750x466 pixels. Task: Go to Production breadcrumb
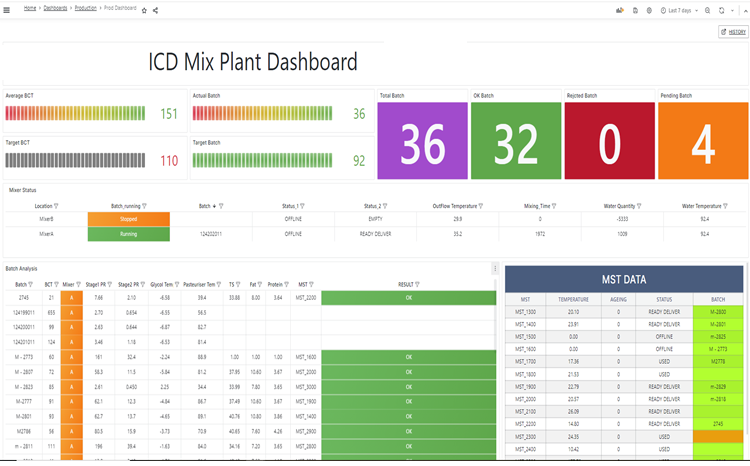tap(86, 8)
